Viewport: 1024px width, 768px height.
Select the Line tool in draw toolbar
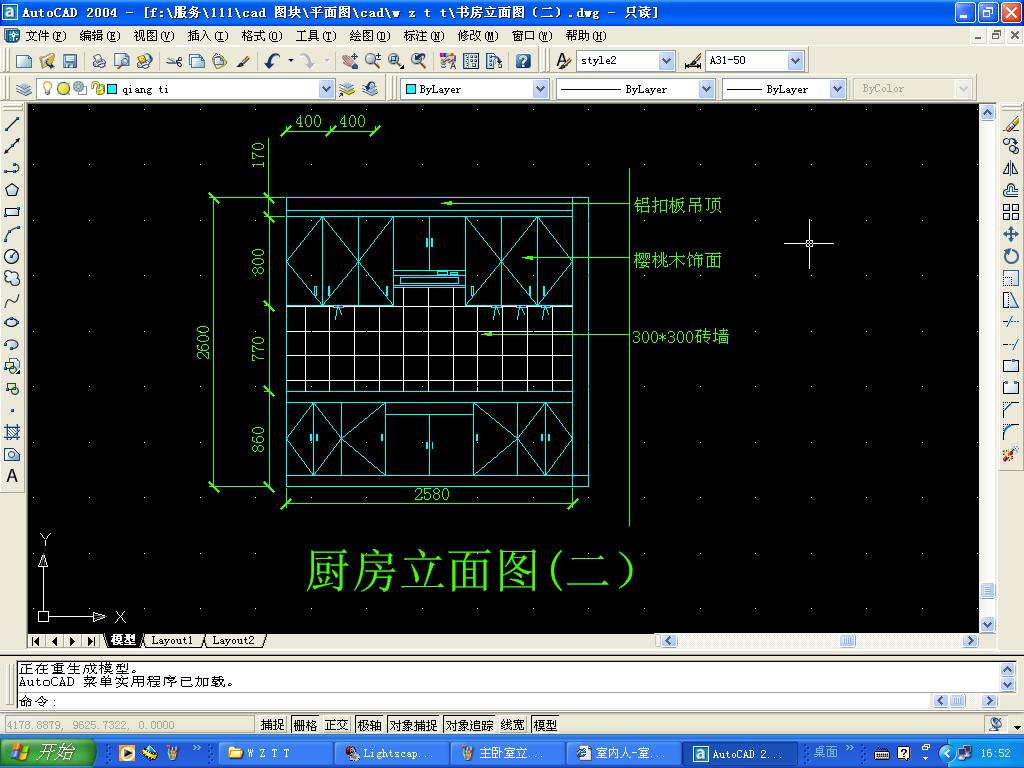point(12,123)
